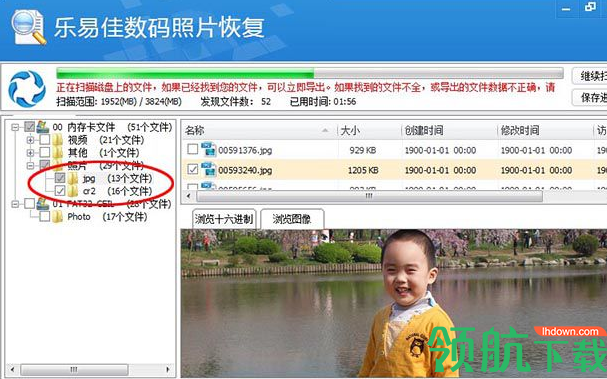607x379 pixels.
Task: Click the folder icon beside cr2
Action: click(x=73, y=191)
